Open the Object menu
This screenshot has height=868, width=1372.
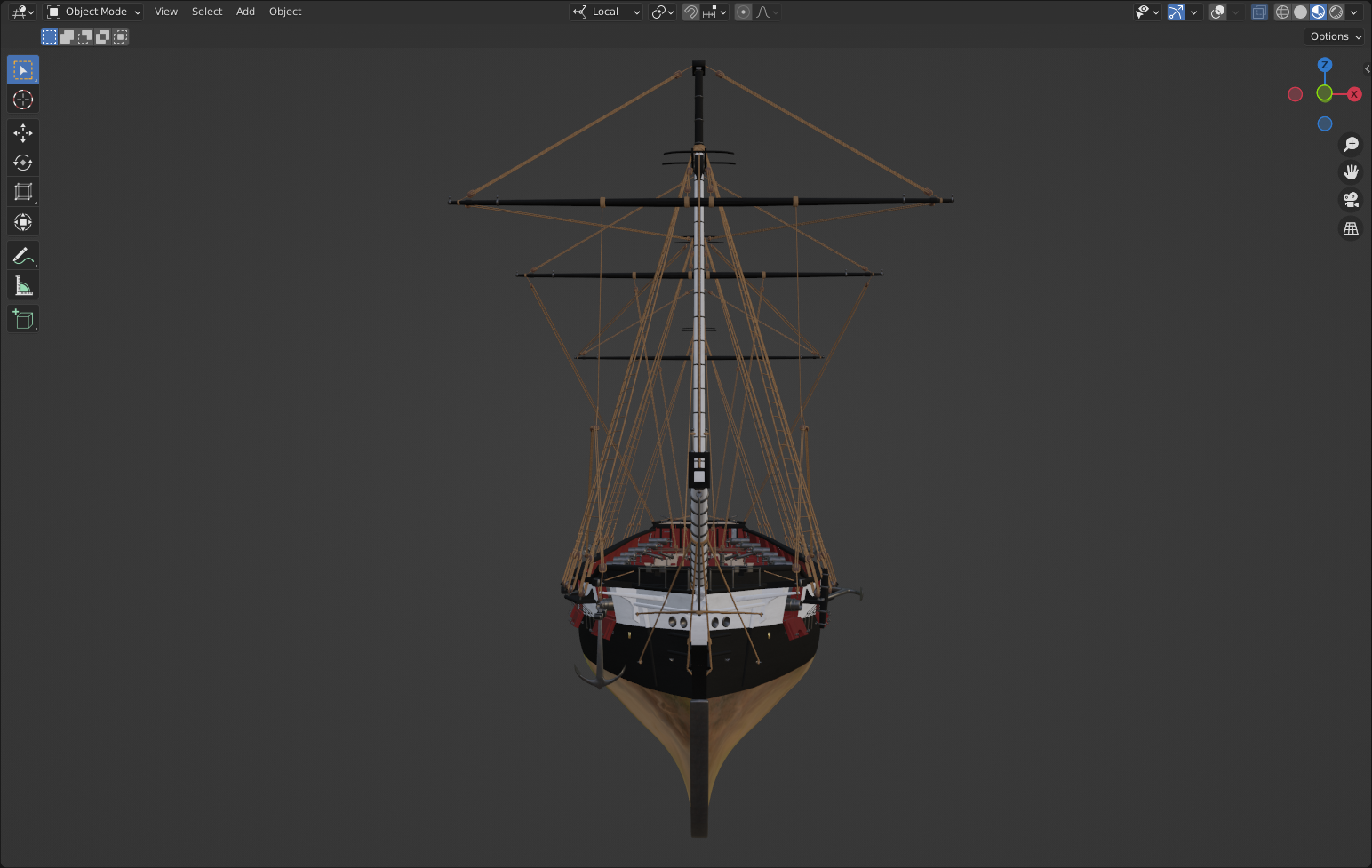point(285,12)
